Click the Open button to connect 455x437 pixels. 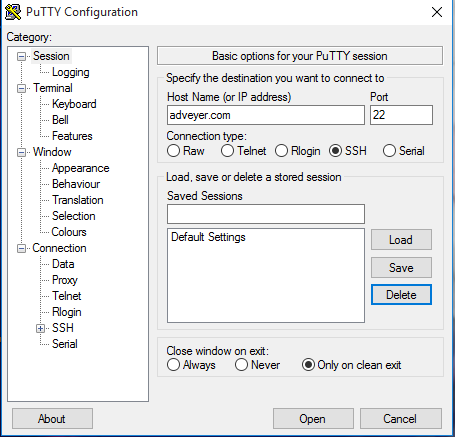pyautogui.click(x=313, y=419)
